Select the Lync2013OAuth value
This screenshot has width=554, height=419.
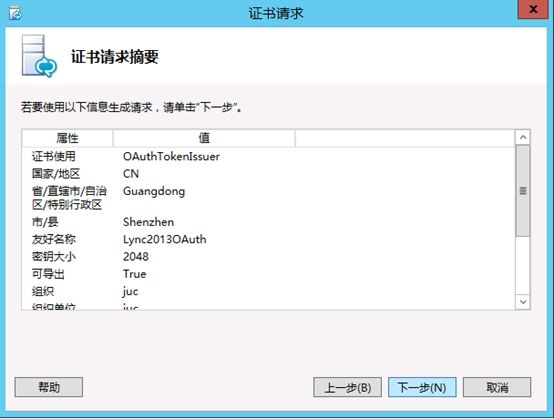[165, 239]
